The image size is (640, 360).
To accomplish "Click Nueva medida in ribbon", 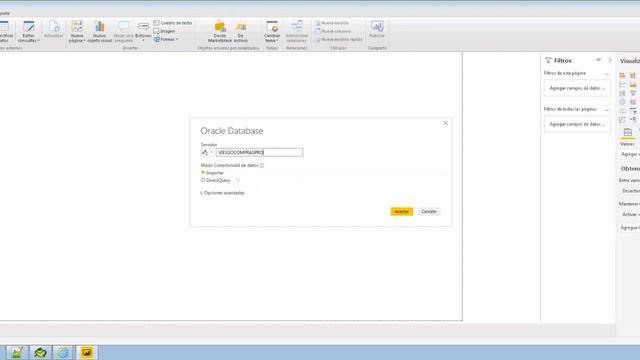I will (332, 23).
